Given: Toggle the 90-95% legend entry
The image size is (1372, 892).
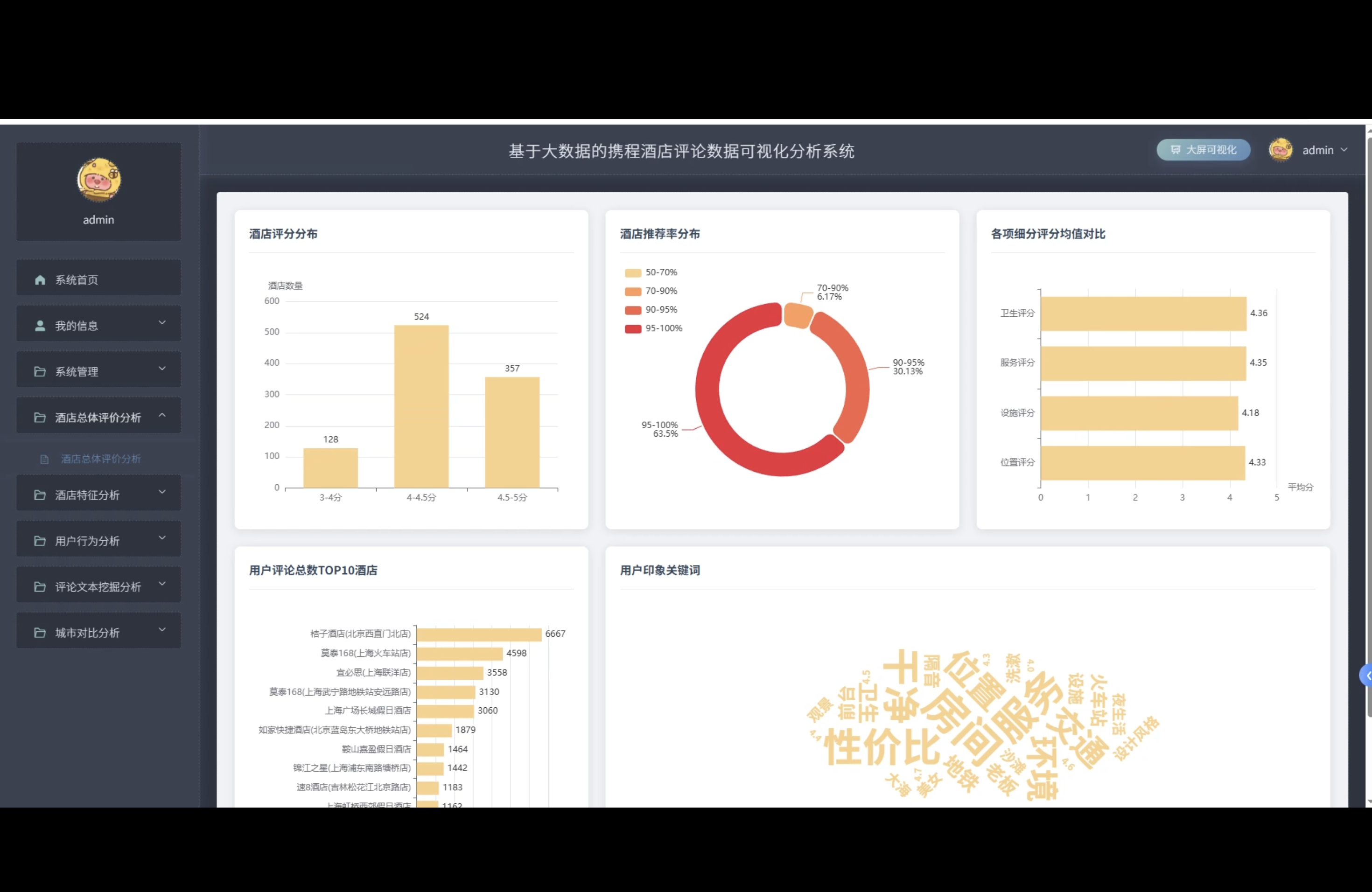Looking at the screenshot, I should tap(651, 310).
